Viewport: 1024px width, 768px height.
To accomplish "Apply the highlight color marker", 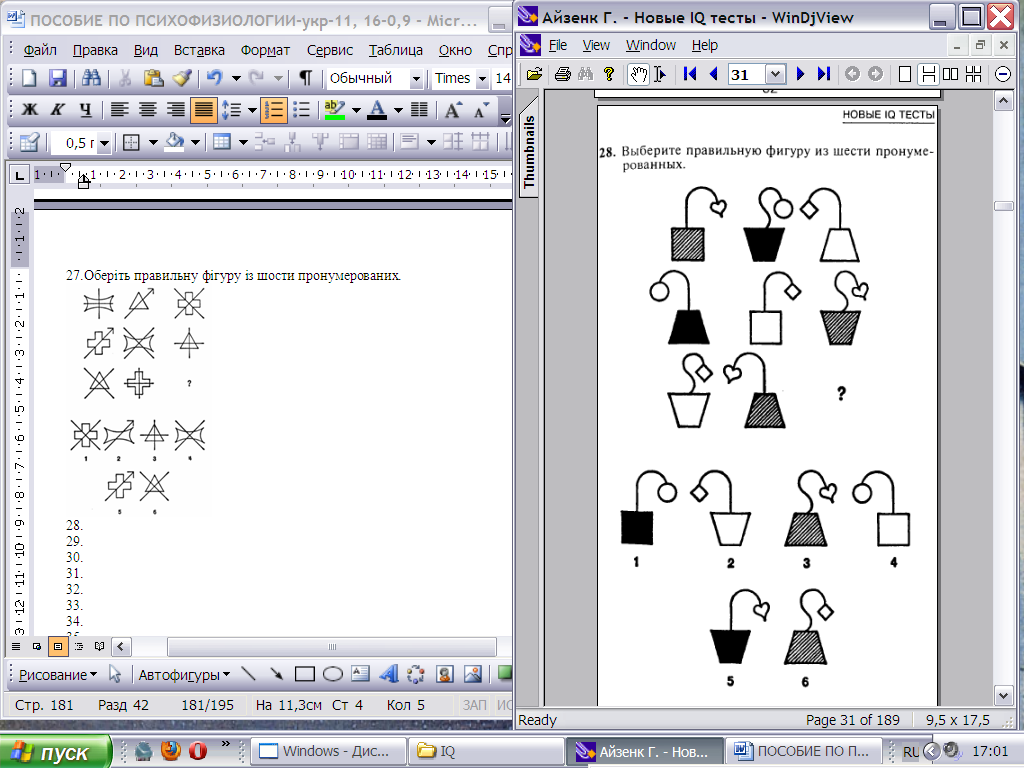I will tap(335, 110).
